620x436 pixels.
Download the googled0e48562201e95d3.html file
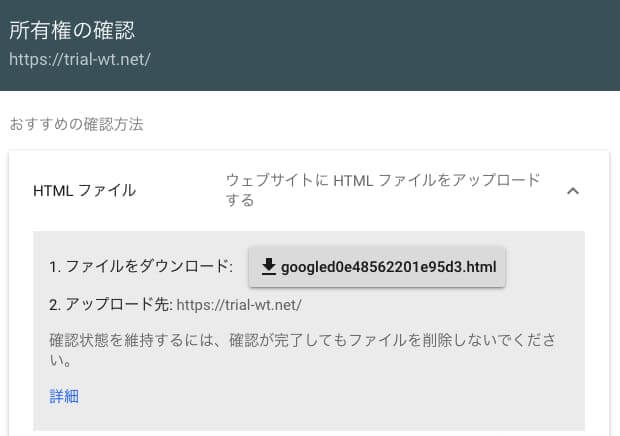coord(377,267)
